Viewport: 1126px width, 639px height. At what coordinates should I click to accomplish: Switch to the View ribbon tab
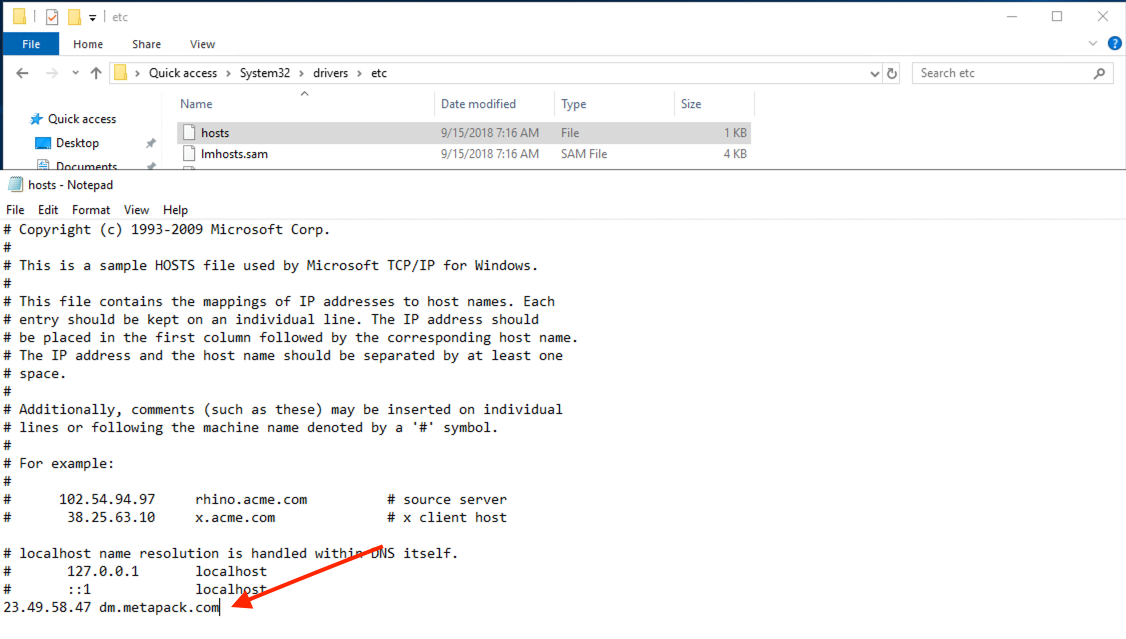point(202,44)
